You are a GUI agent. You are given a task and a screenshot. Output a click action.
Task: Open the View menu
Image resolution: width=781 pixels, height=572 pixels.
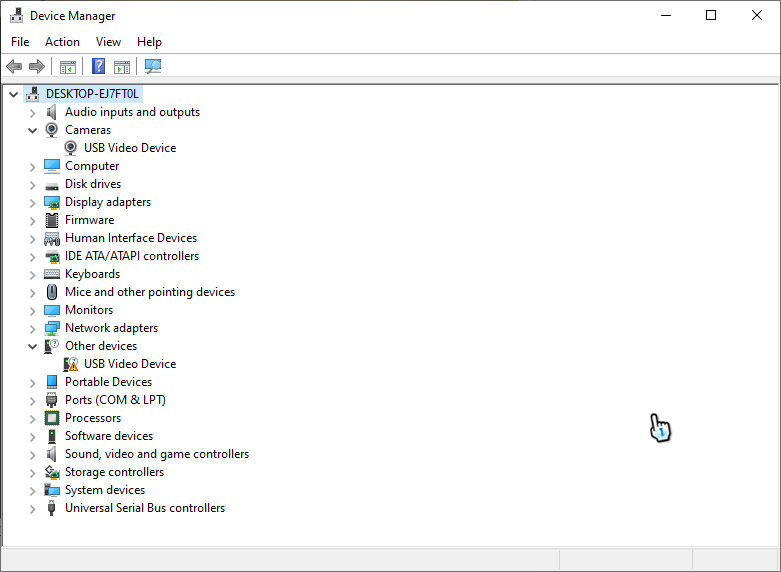pos(108,42)
